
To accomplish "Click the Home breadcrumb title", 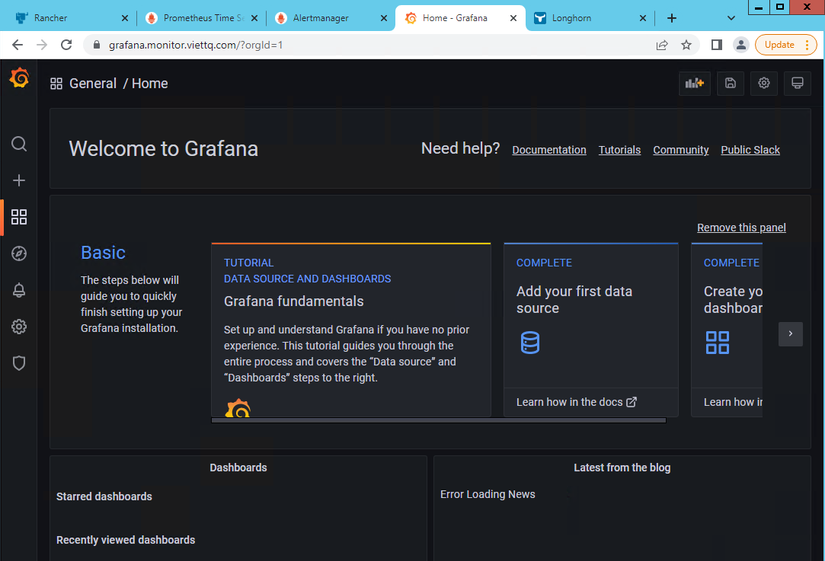I will (x=149, y=84).
